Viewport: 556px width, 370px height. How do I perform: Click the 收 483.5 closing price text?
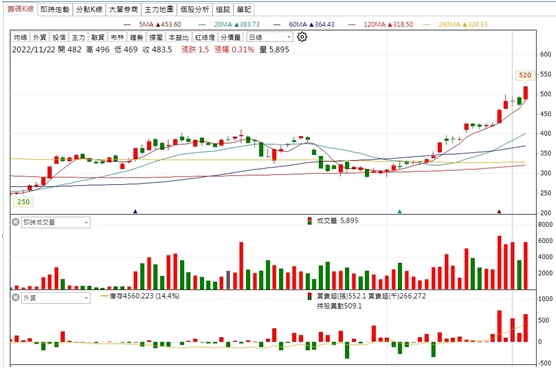tap(157, 50)
